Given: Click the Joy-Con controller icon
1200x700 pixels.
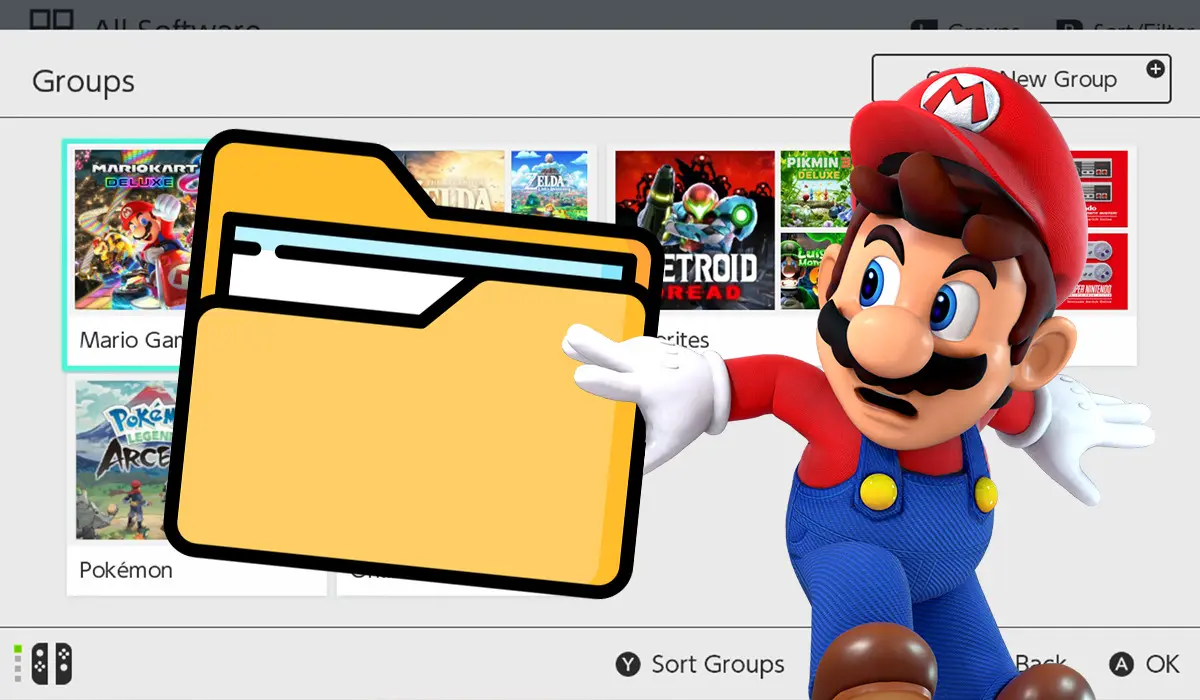Looking at the screenshot, I should click(x=51, y=664).
